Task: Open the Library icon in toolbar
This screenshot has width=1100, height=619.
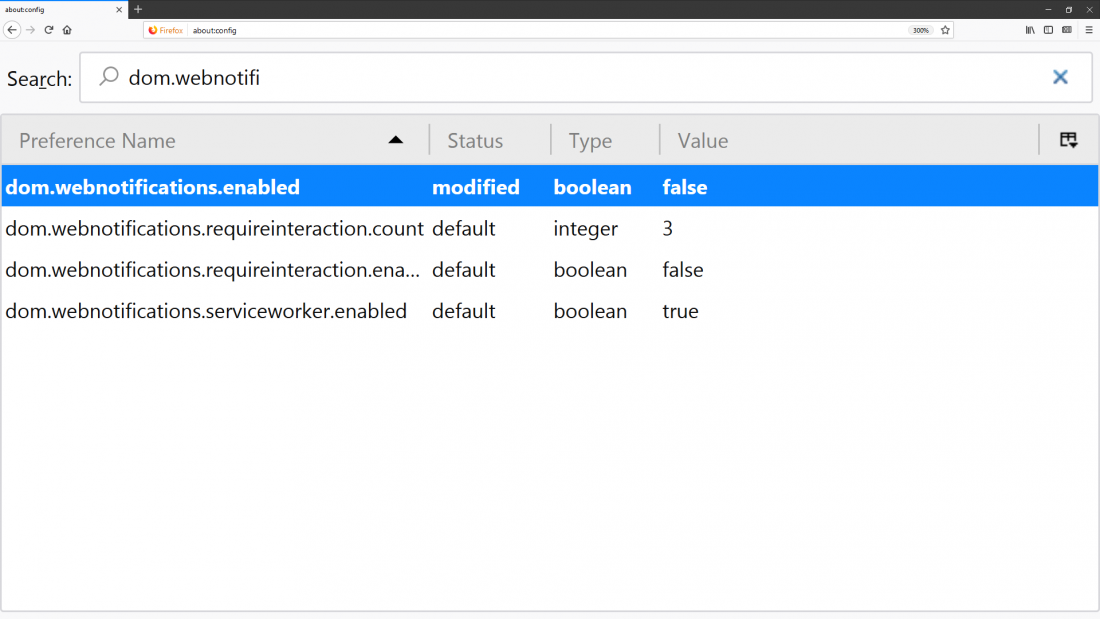Action: (1030, 30)
